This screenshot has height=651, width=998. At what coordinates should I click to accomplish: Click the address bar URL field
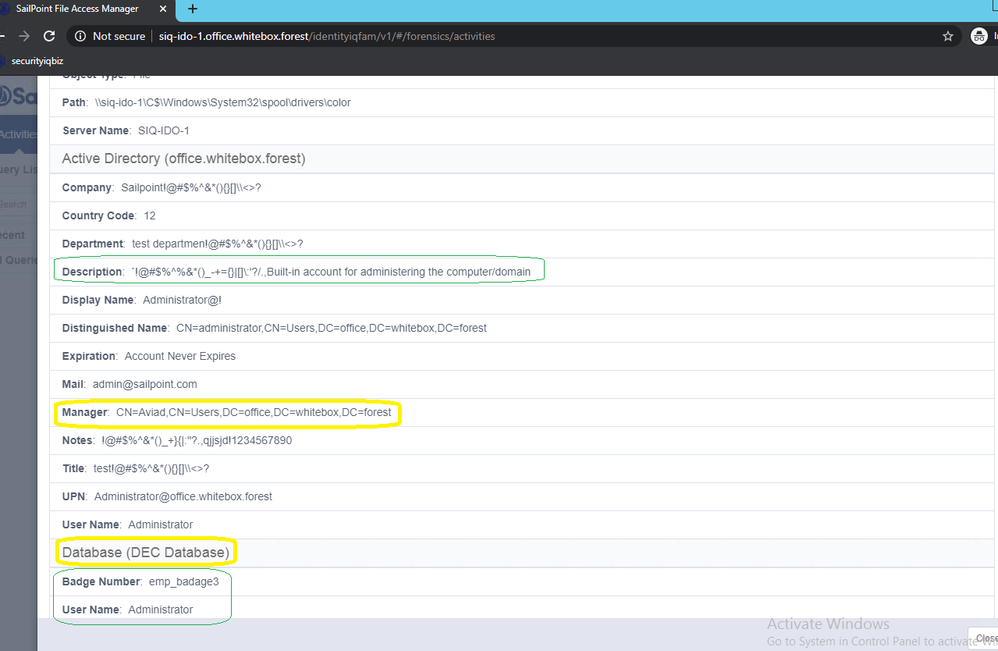(x=327, y=36)
